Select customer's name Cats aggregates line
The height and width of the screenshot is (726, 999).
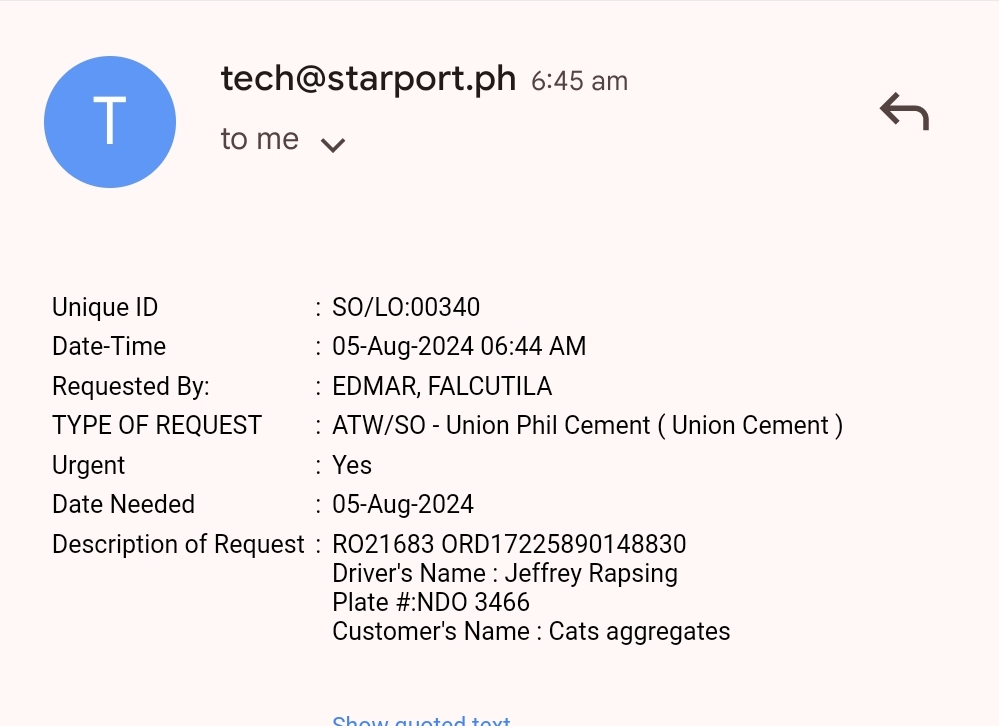tap(531, 632)
